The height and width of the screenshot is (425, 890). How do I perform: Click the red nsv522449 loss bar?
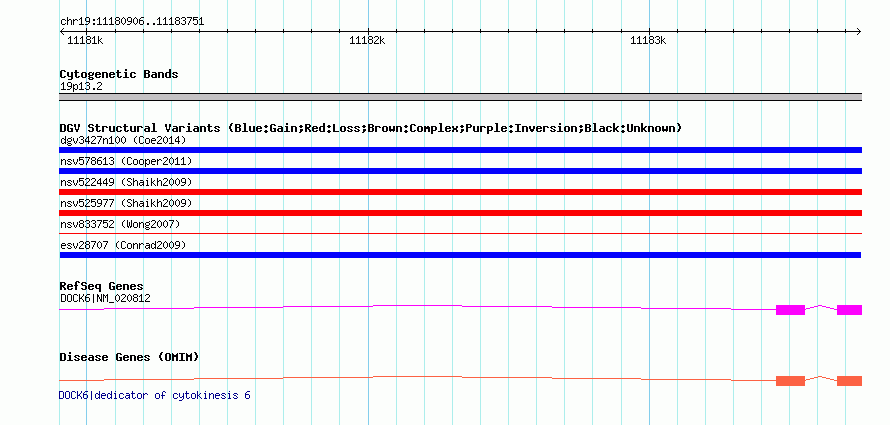(x=461, y=192)
